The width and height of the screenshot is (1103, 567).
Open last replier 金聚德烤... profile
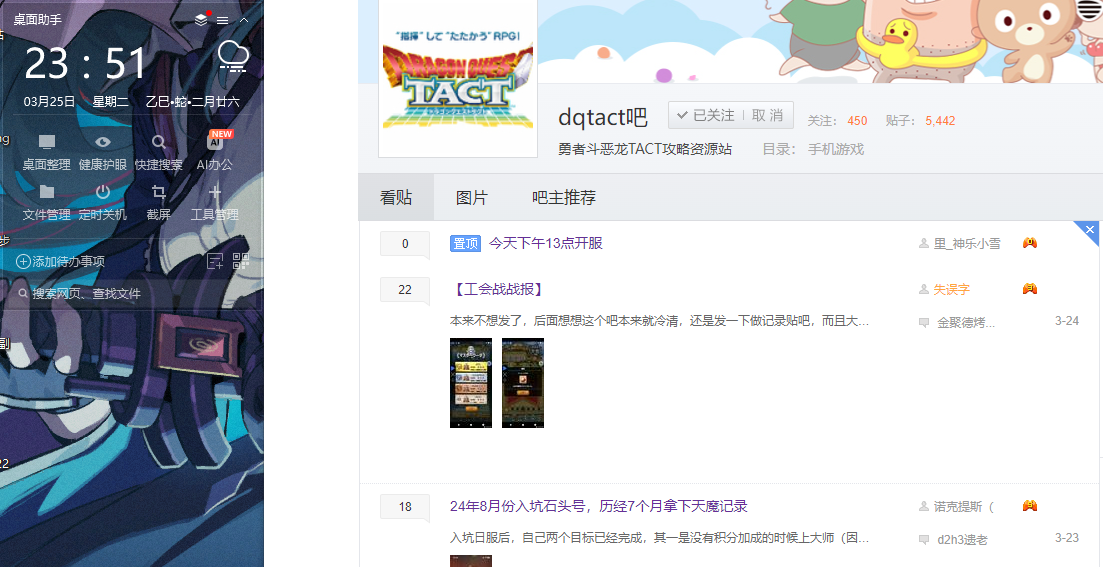coord(966,323)
